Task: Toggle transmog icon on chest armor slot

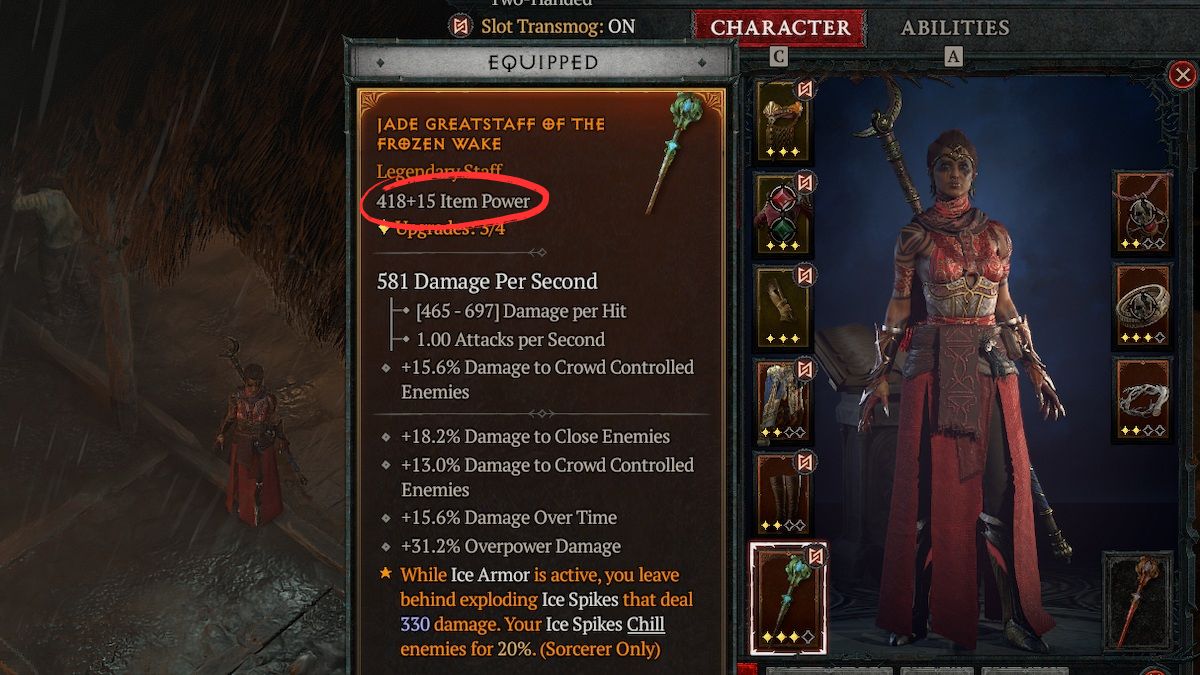Action: tap(804, 183)
